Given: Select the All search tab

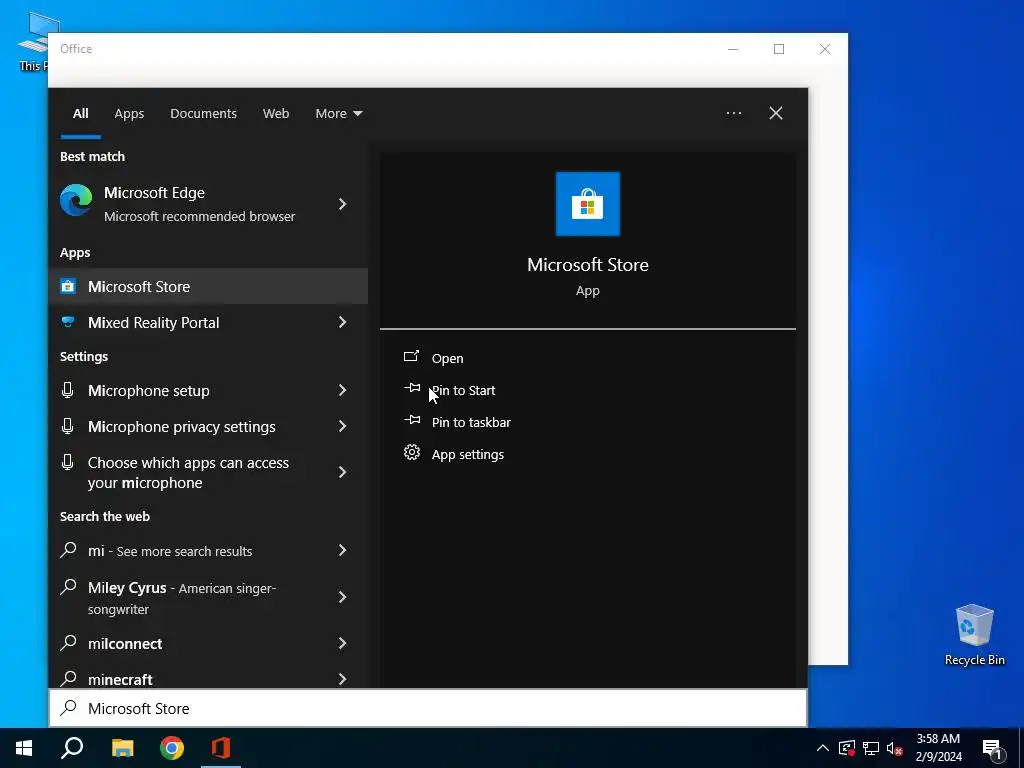Looking at the screenshot, I should (x=81, y=114).
